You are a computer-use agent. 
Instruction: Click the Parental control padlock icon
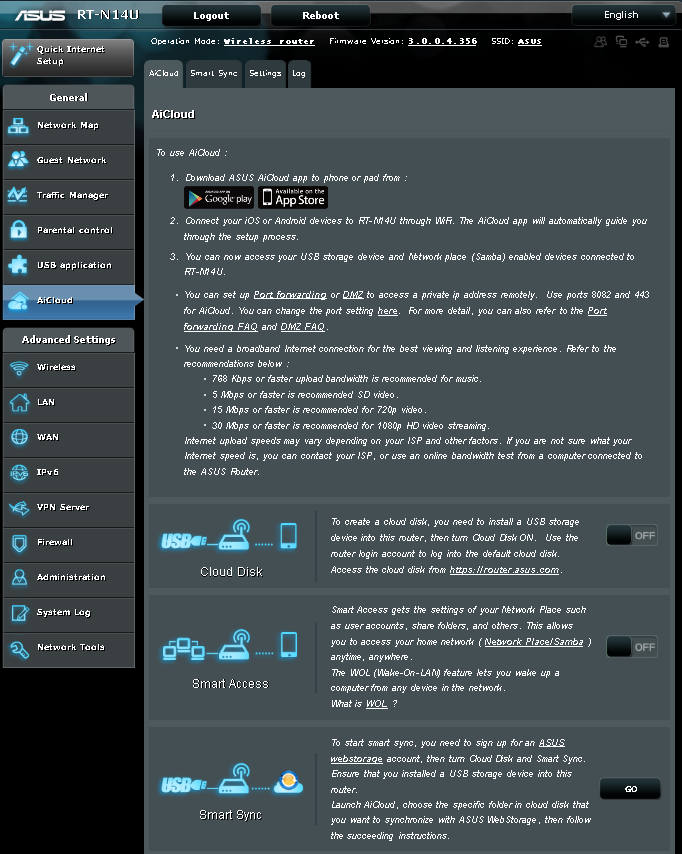(19, 229)
